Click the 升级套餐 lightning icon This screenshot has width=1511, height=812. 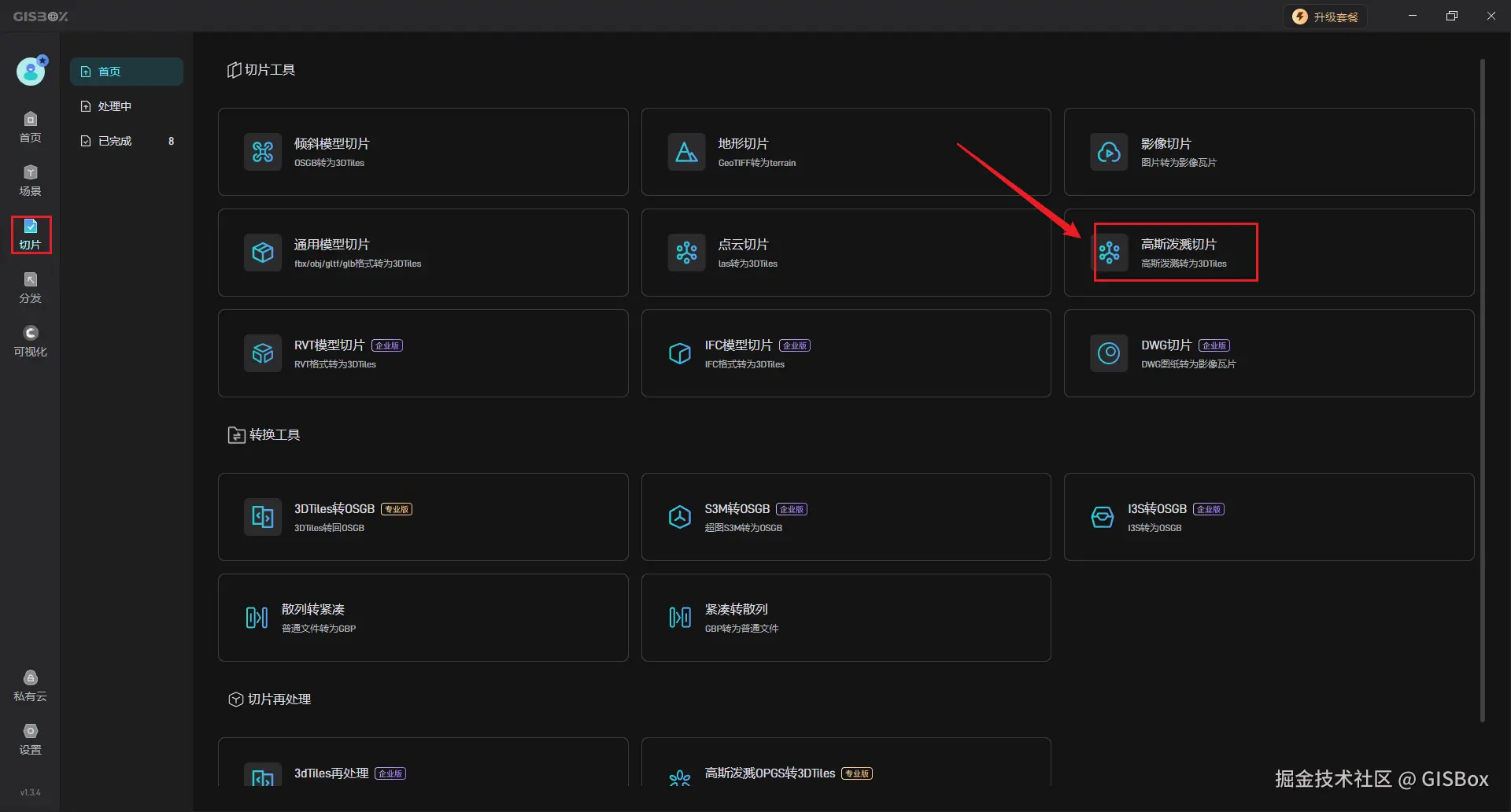(1300, 17)
